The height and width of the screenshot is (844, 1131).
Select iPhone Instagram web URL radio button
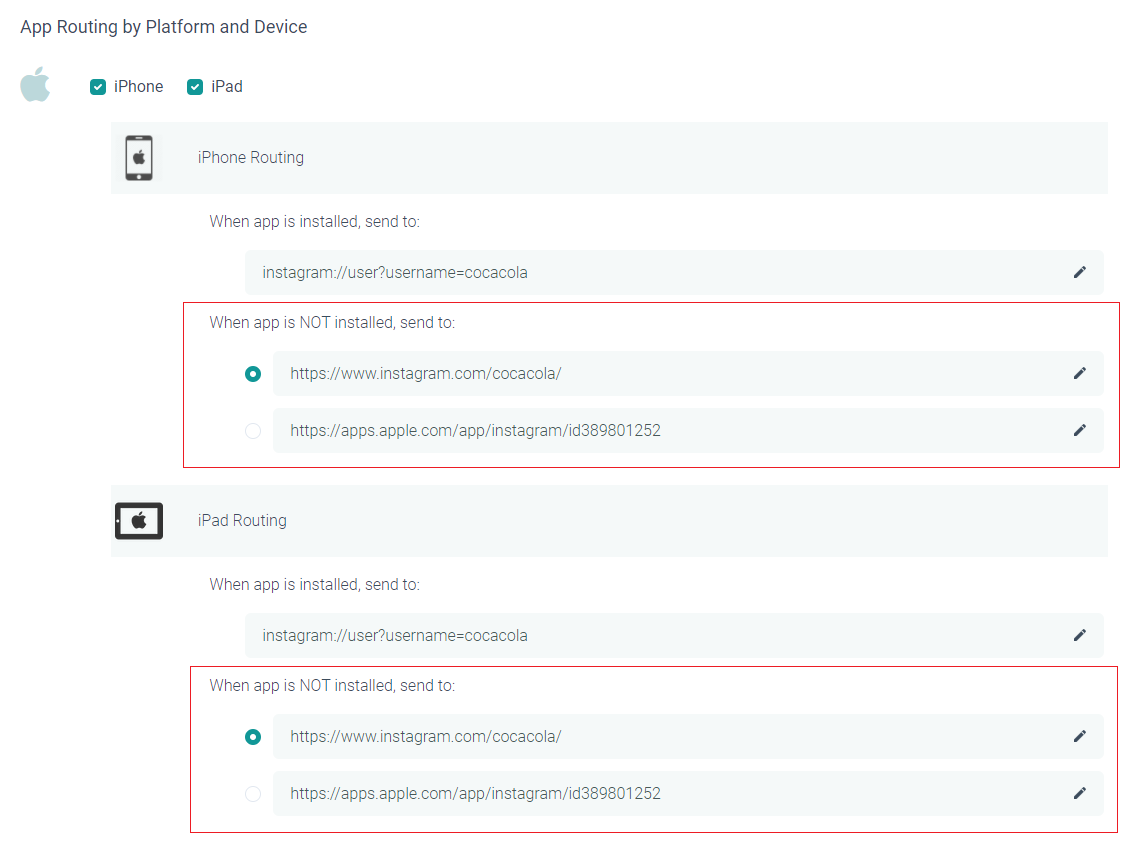coord(253,374)
